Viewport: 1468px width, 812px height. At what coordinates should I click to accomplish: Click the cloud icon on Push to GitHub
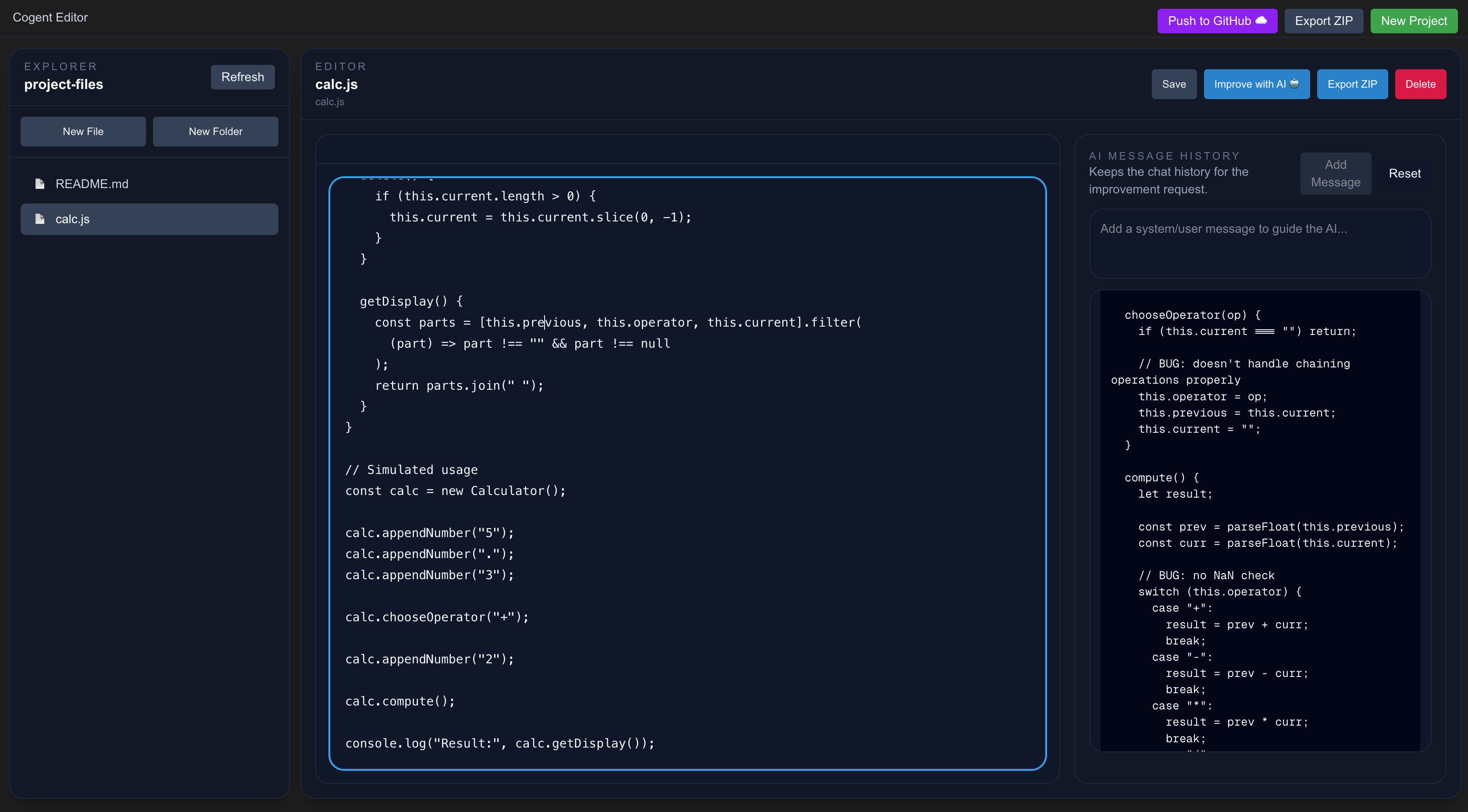click(x=1261, y=21)
